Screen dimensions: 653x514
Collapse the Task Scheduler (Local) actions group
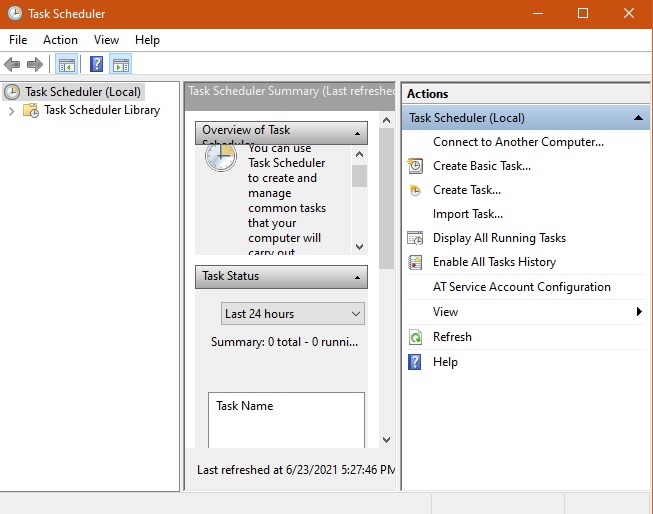[x=638, y=118]
